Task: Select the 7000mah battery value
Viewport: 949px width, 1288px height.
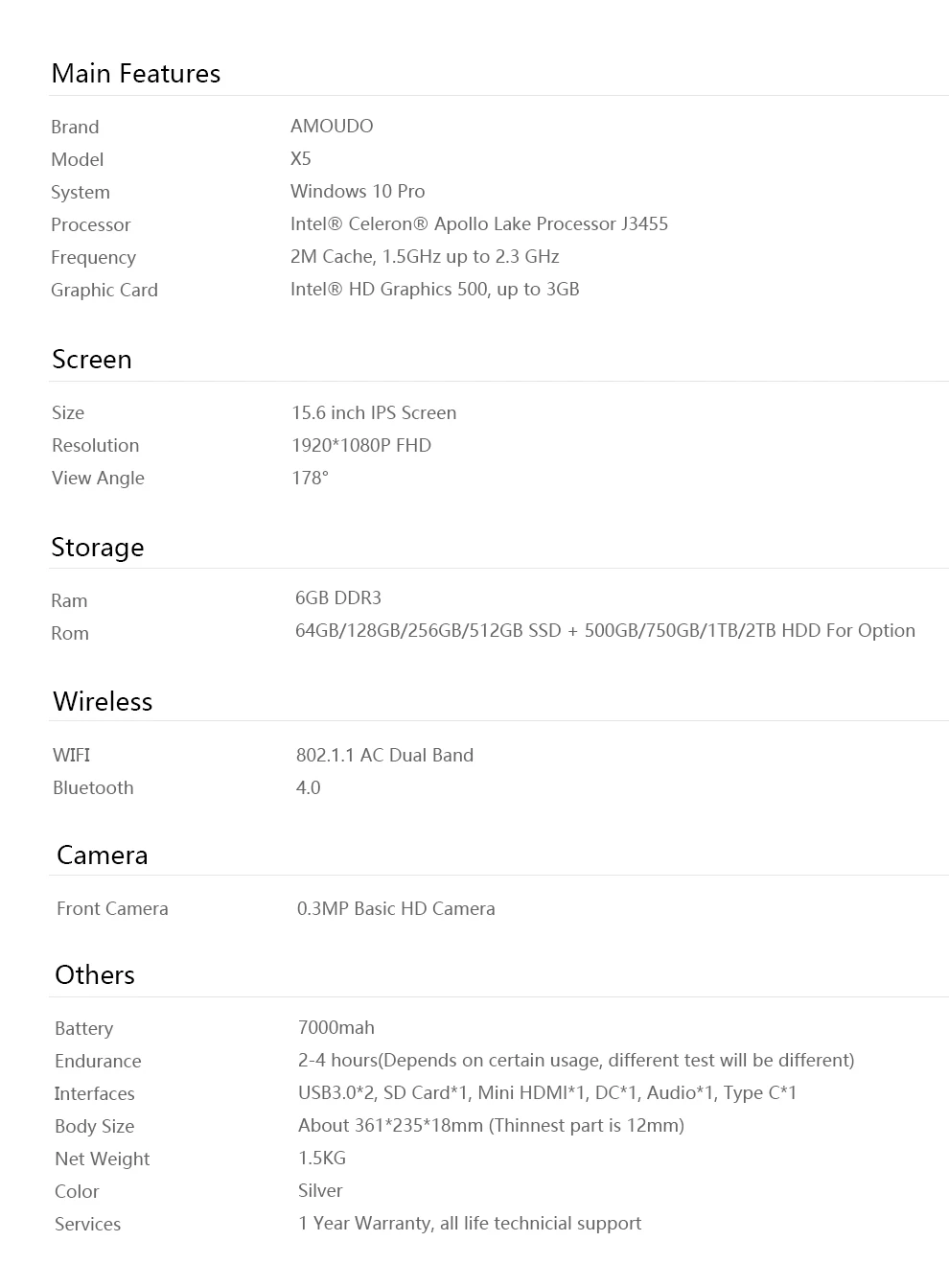Action: [x=336, y=1027]
